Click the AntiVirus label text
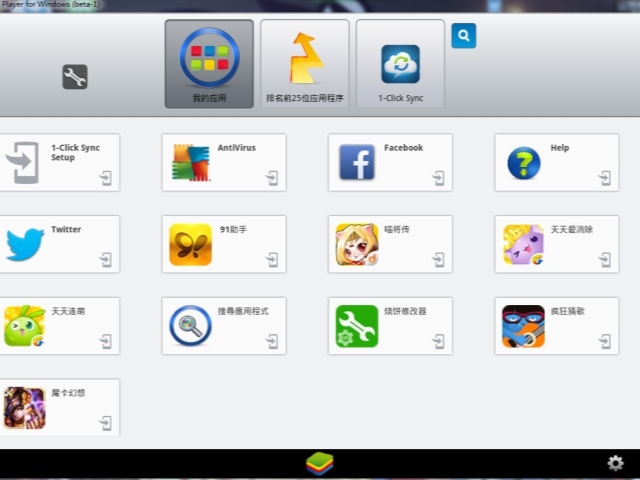This screenshot has width=640, height=480. [237, 148]
